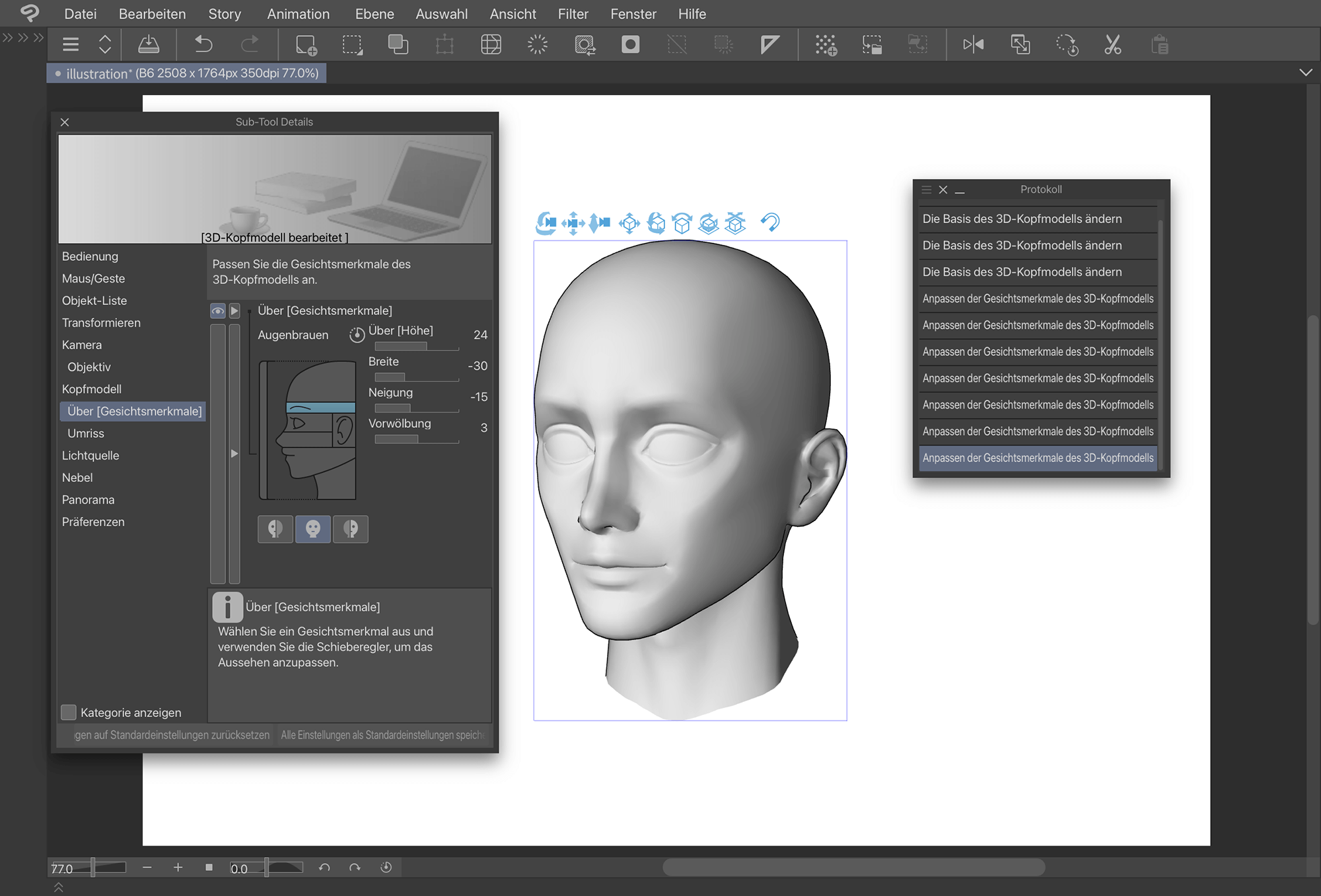Open the chevron dropdown at the tab bar's right end
The height and width of the screenshot is (896, 1321).
tap(1305, 73)
